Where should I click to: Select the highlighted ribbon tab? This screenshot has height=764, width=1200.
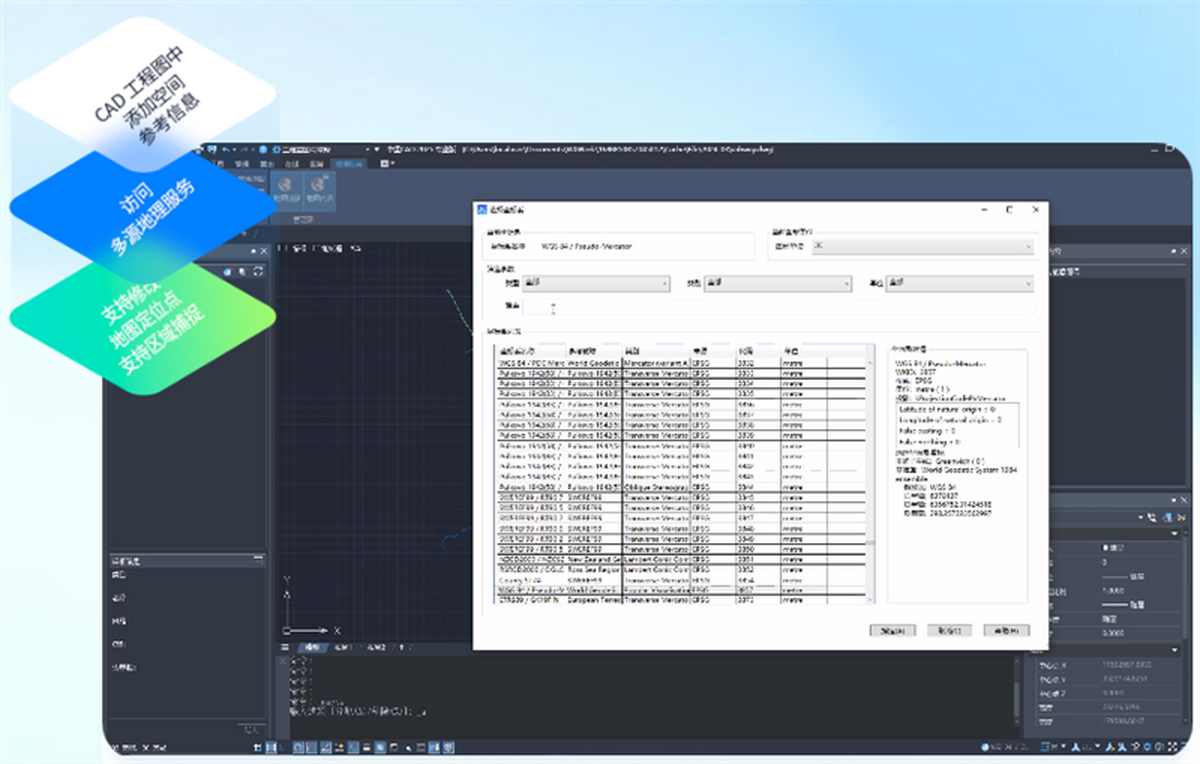click(350, 162)
